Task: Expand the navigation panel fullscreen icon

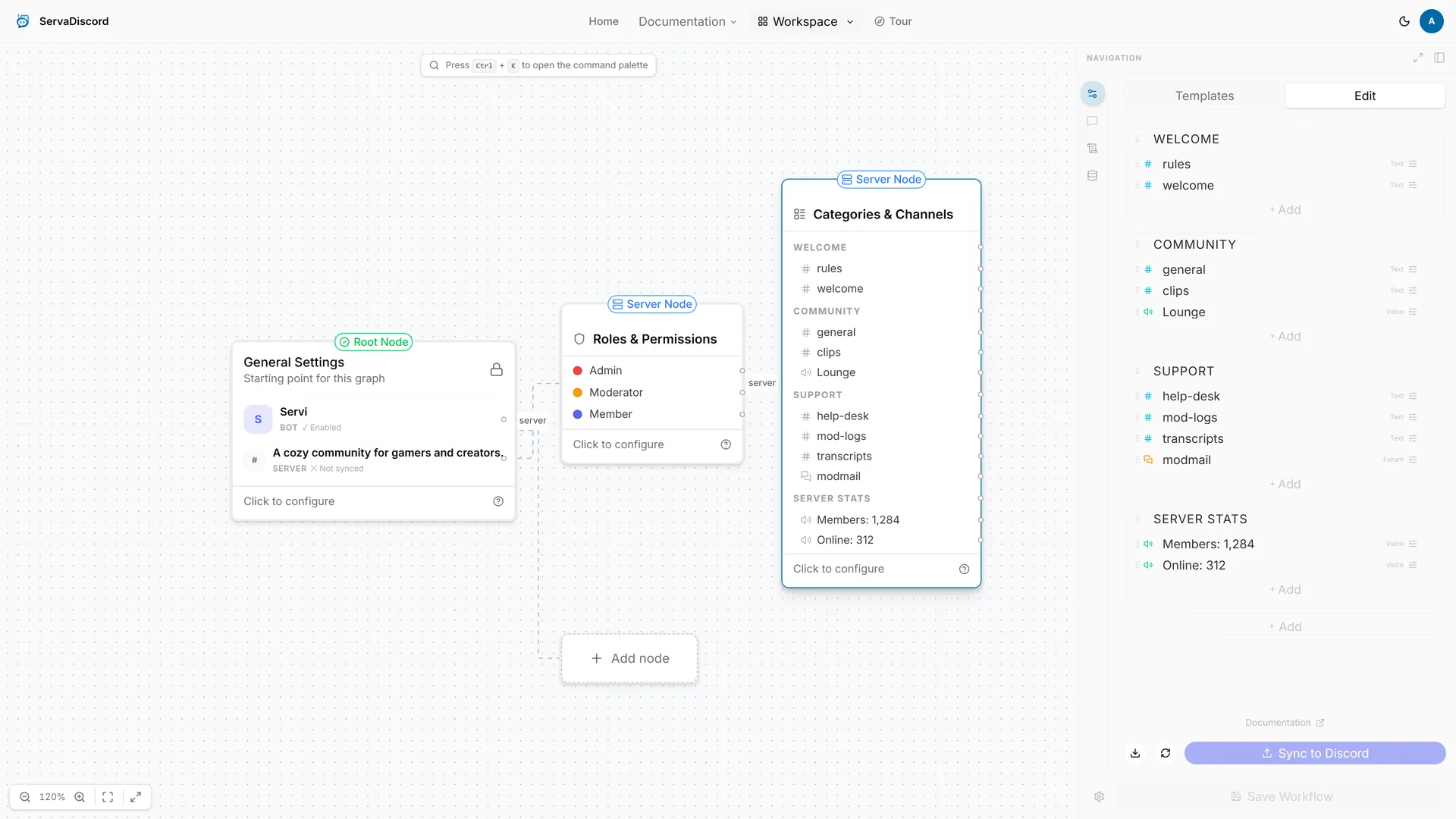Action: click(1417, 58)
